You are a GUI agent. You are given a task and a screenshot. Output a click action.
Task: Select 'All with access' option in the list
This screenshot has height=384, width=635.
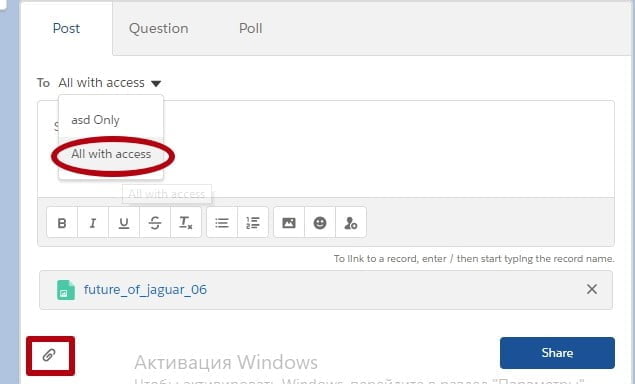click(111, 154)
